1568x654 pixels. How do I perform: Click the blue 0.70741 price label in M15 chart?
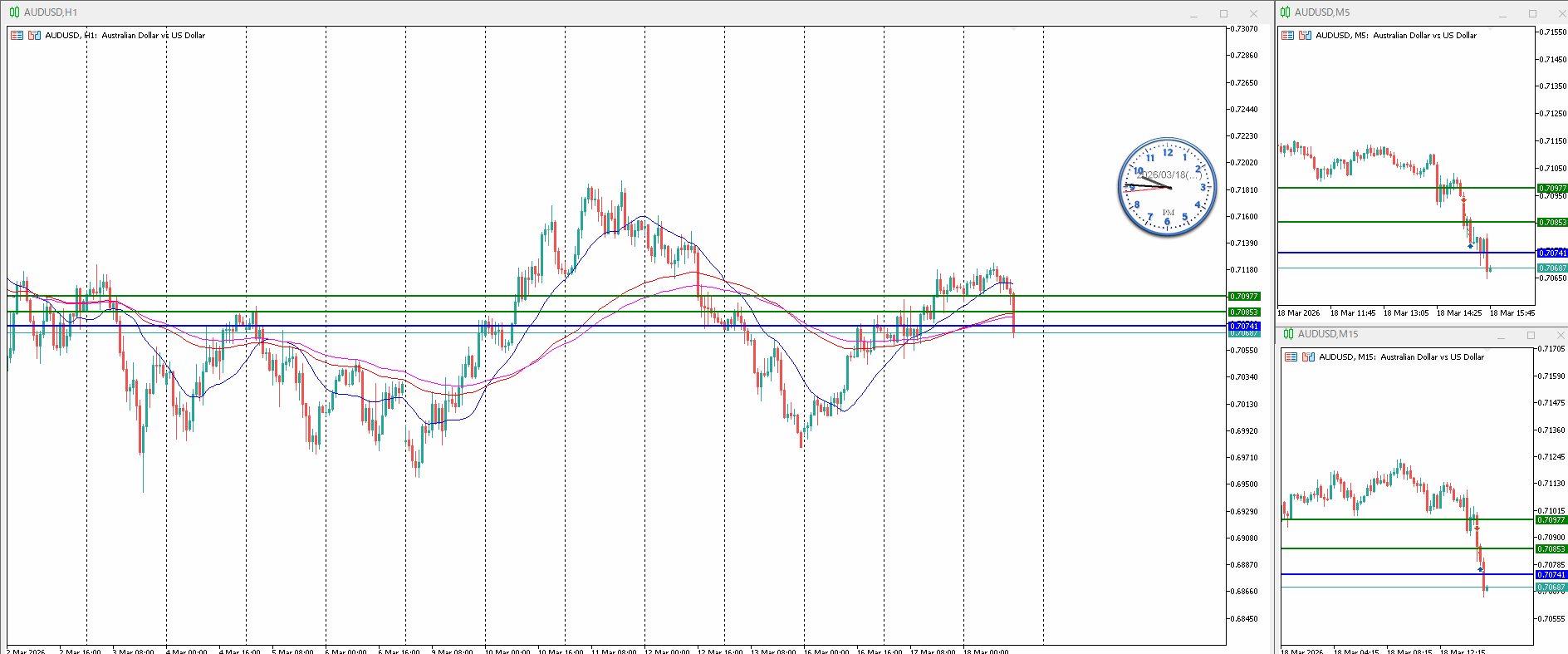pos(1551,574)
